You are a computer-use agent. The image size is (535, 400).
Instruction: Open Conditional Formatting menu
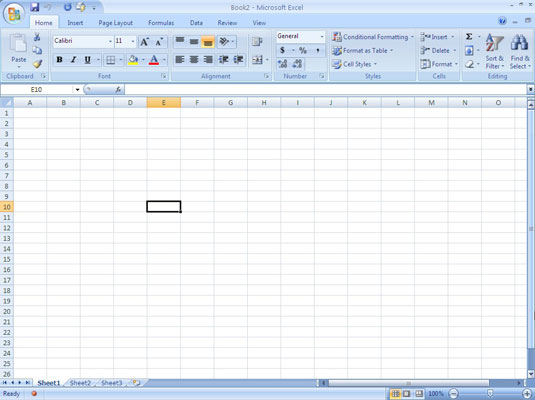[x=373, y=37]
